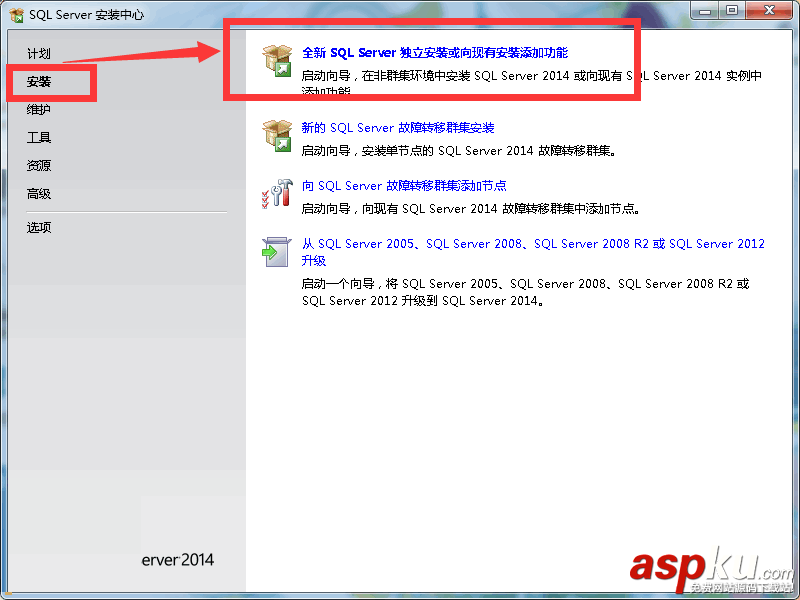Click the upgrade from SQL Server 2005 link

click(533, 252)
